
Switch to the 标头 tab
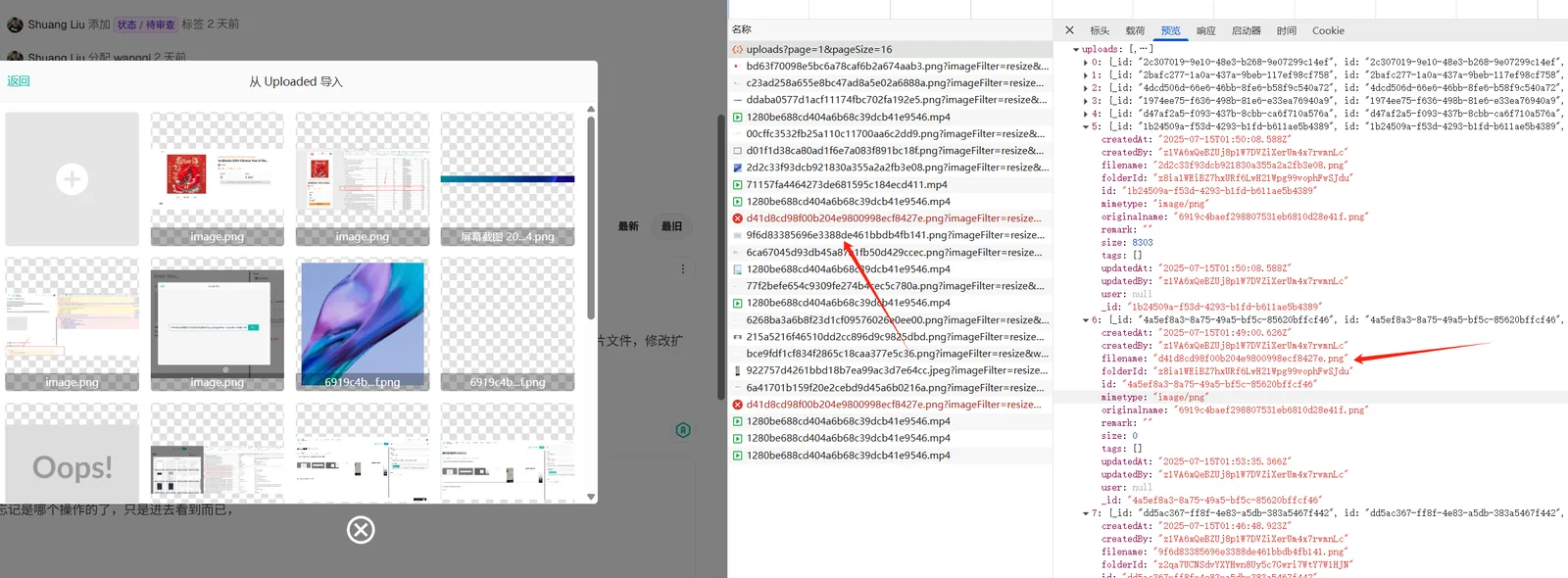(1100, 30)
